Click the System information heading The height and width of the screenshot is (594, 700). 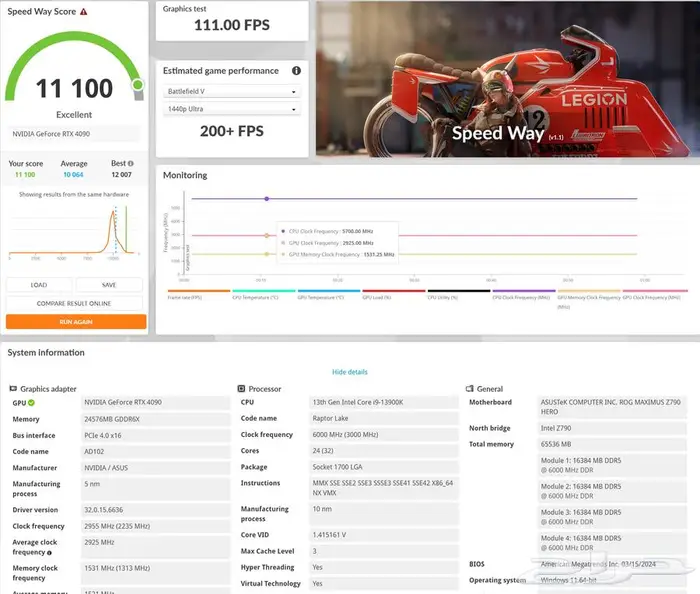46,353
